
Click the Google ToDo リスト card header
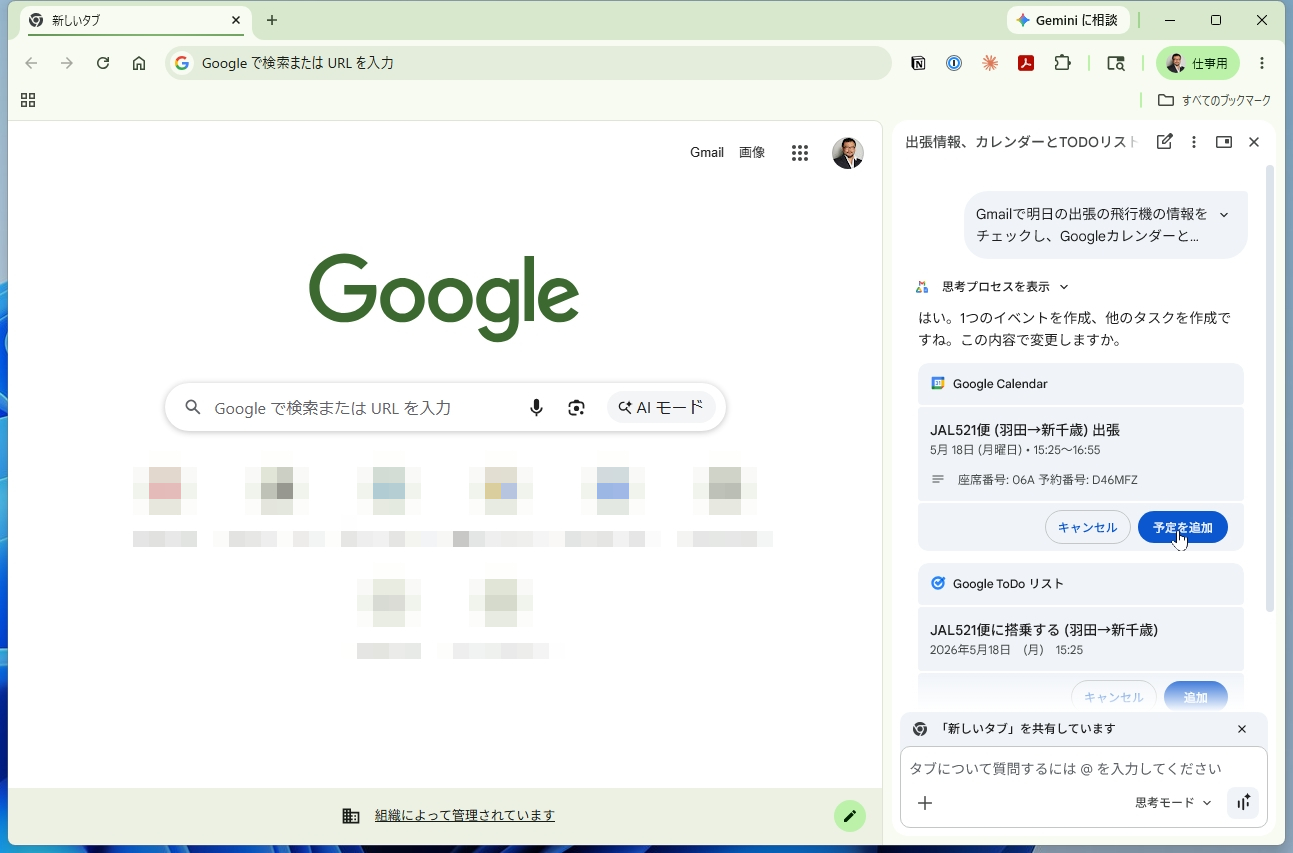point(1081,584)
